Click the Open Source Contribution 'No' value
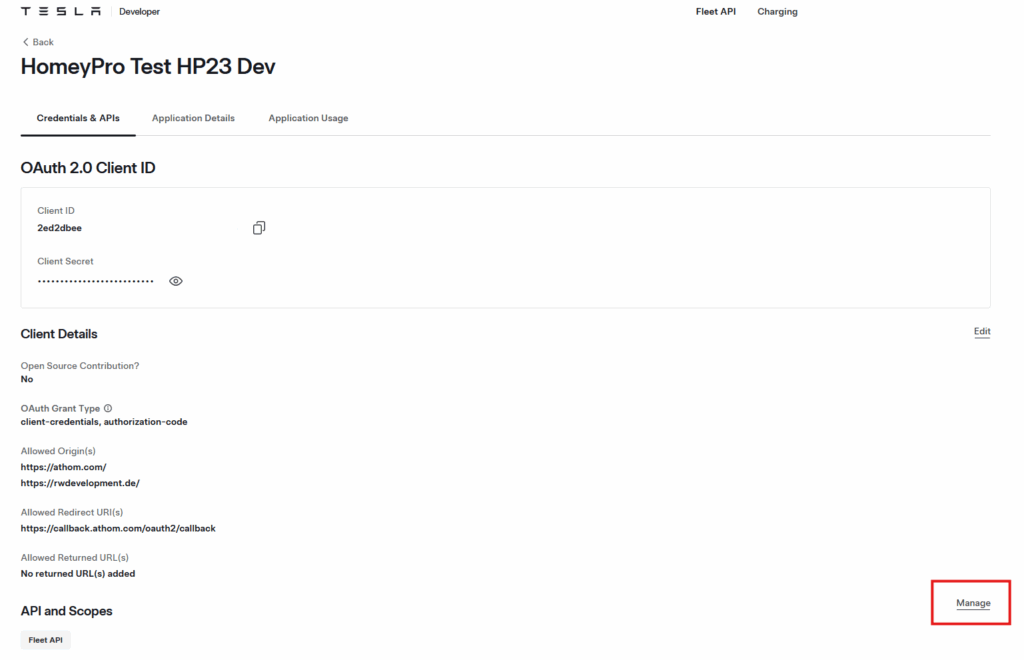This screenshot has width=1024, height=660. click(27, 379)
